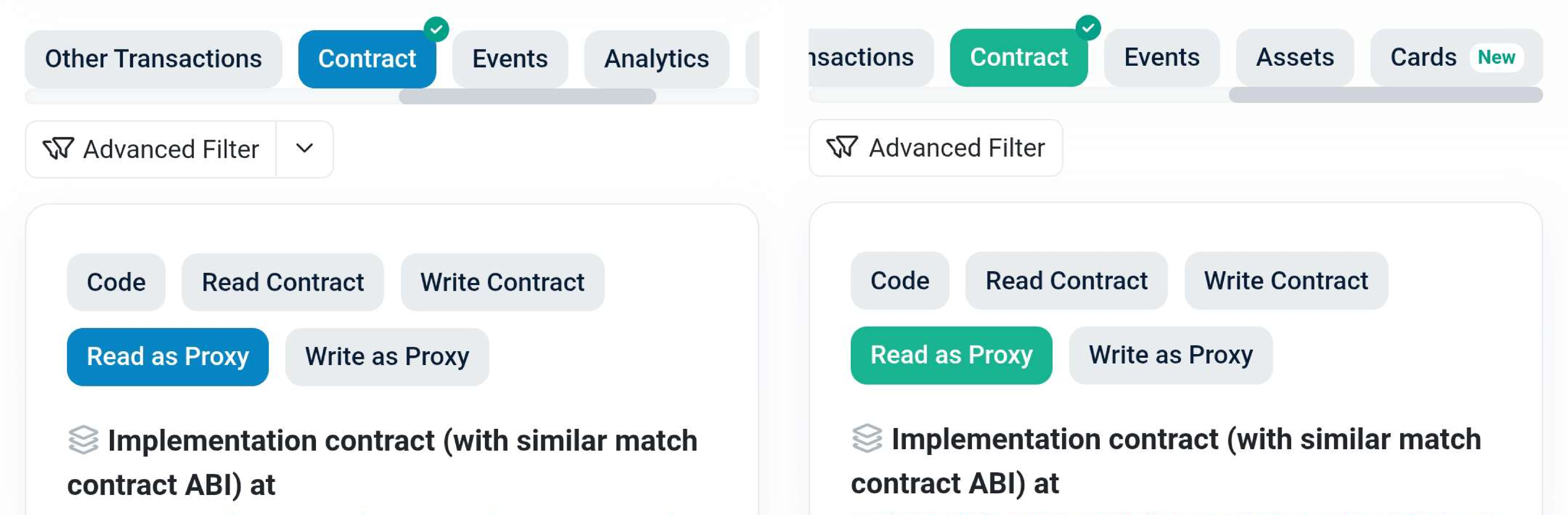Click layers icon beside right Implementation contract heading

click(x=867, y=438)
